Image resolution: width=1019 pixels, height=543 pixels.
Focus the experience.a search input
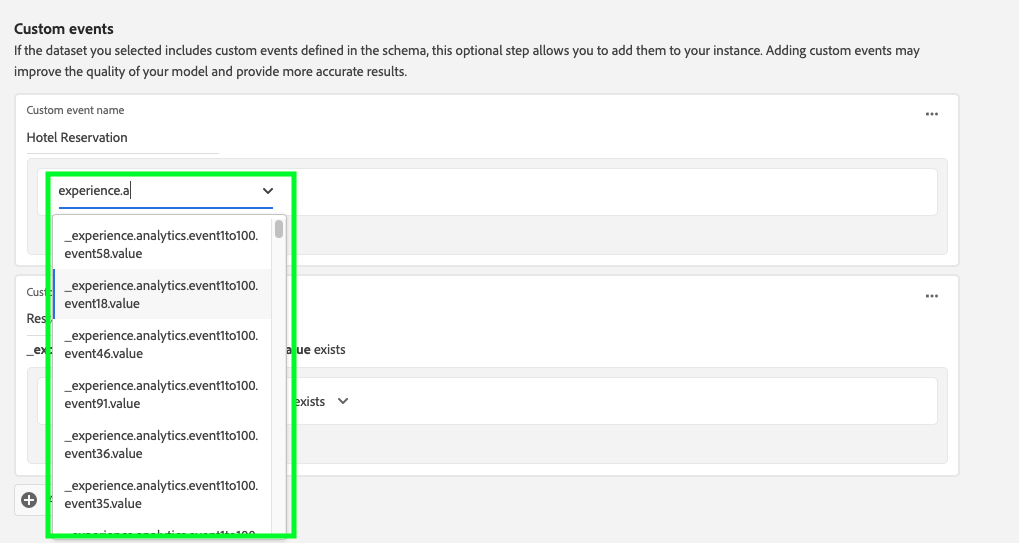tap(150, 191)
